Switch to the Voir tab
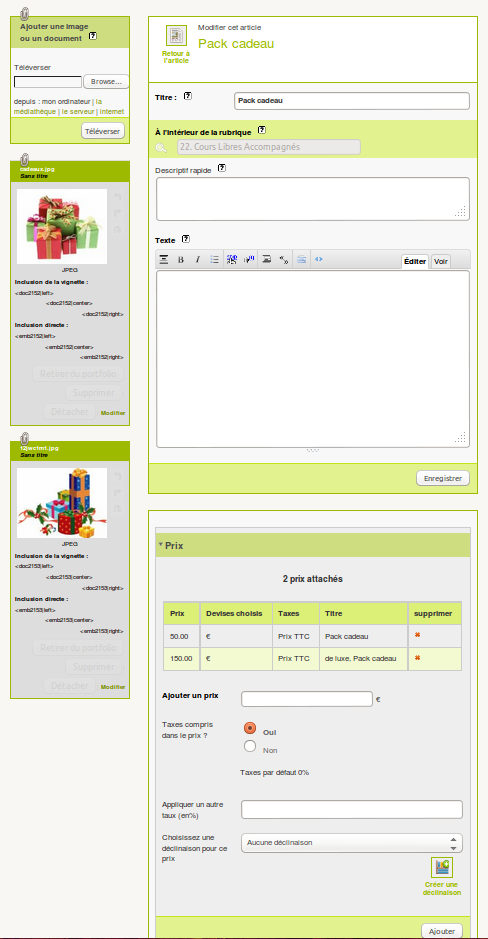Image resolution: width=488 pixels, height=939 pixels. click(441, 262)
